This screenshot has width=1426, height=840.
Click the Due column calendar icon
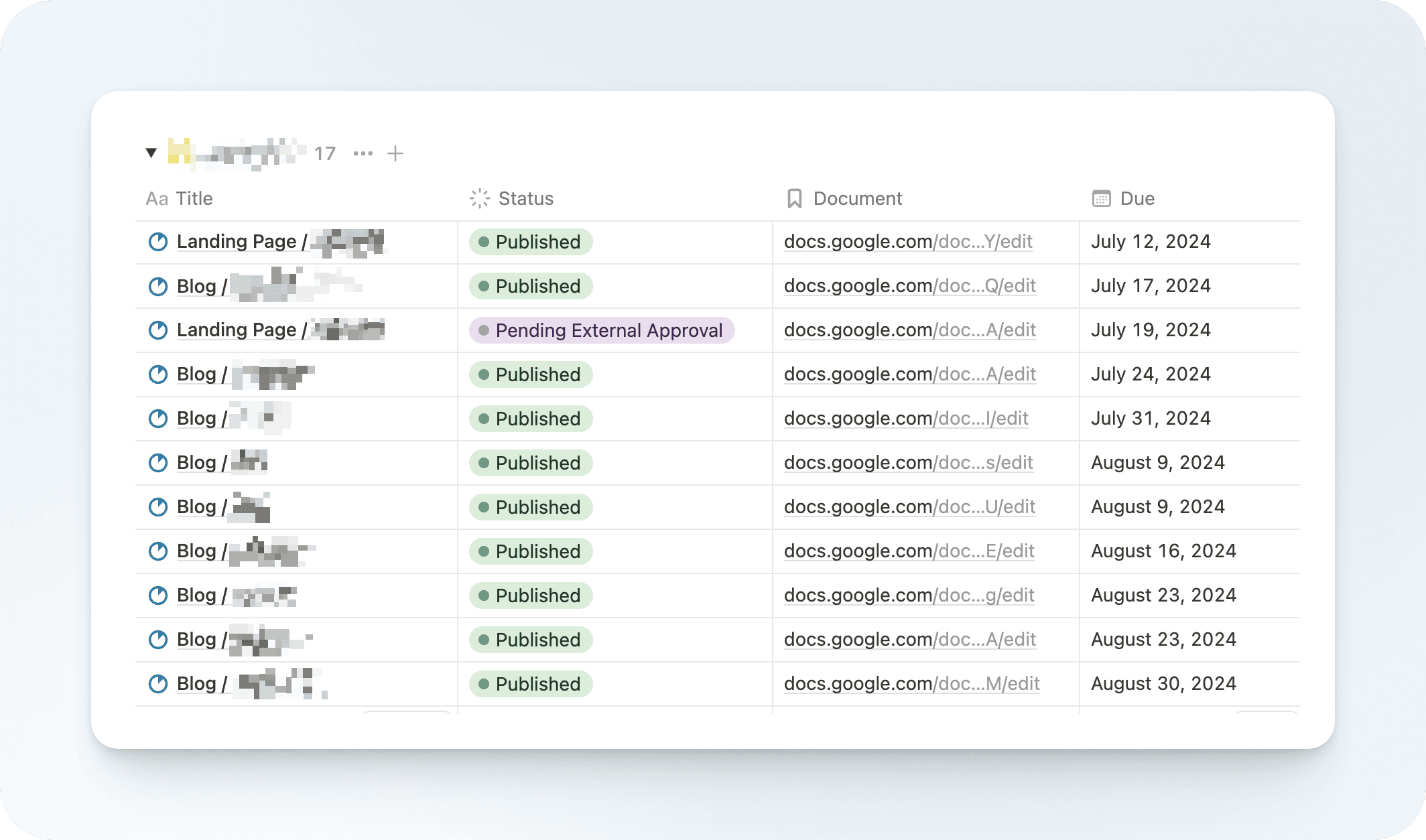(1101, 198)
